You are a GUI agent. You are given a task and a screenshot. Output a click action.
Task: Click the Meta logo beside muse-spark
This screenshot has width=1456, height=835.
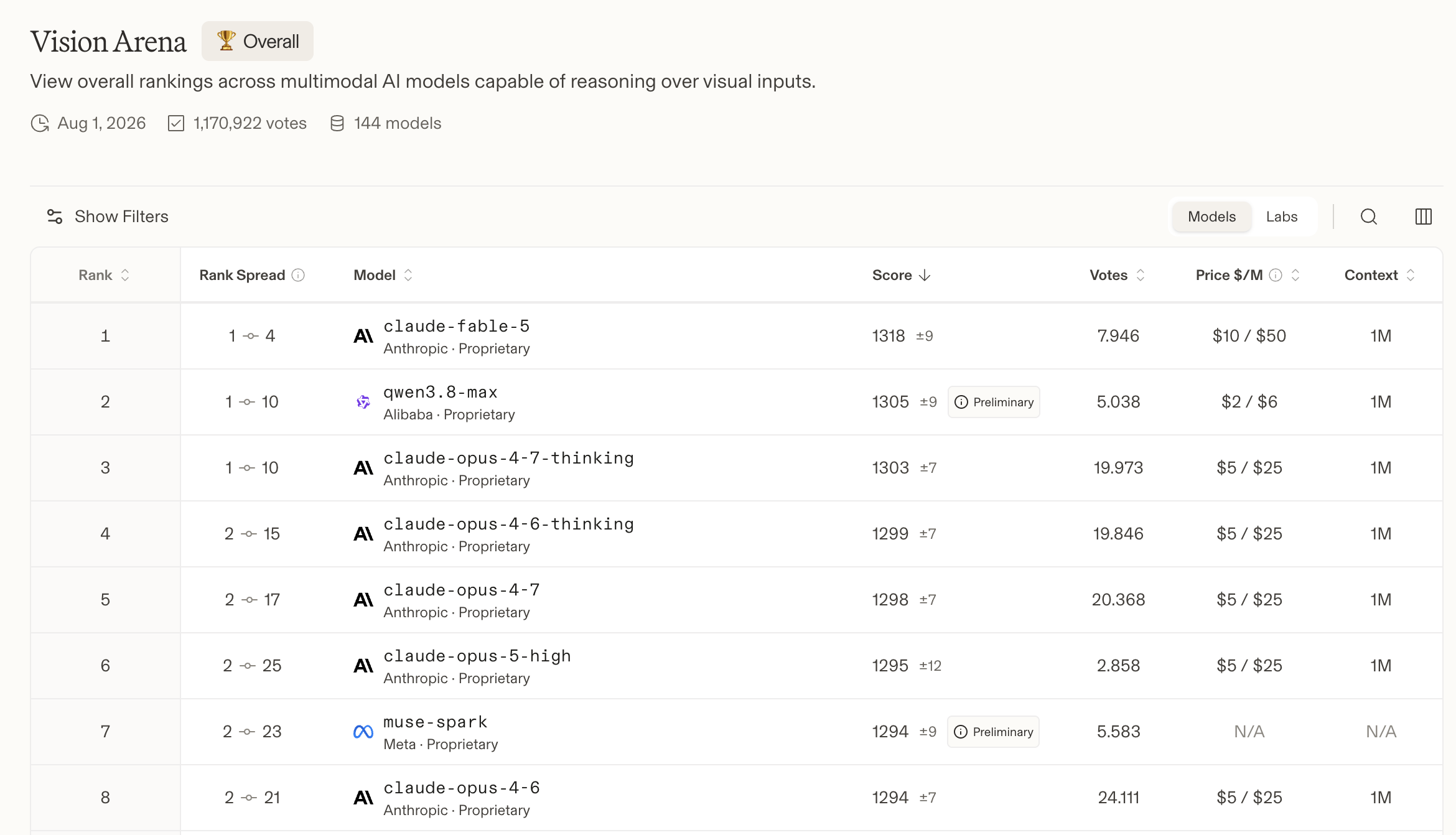point(363,732)
